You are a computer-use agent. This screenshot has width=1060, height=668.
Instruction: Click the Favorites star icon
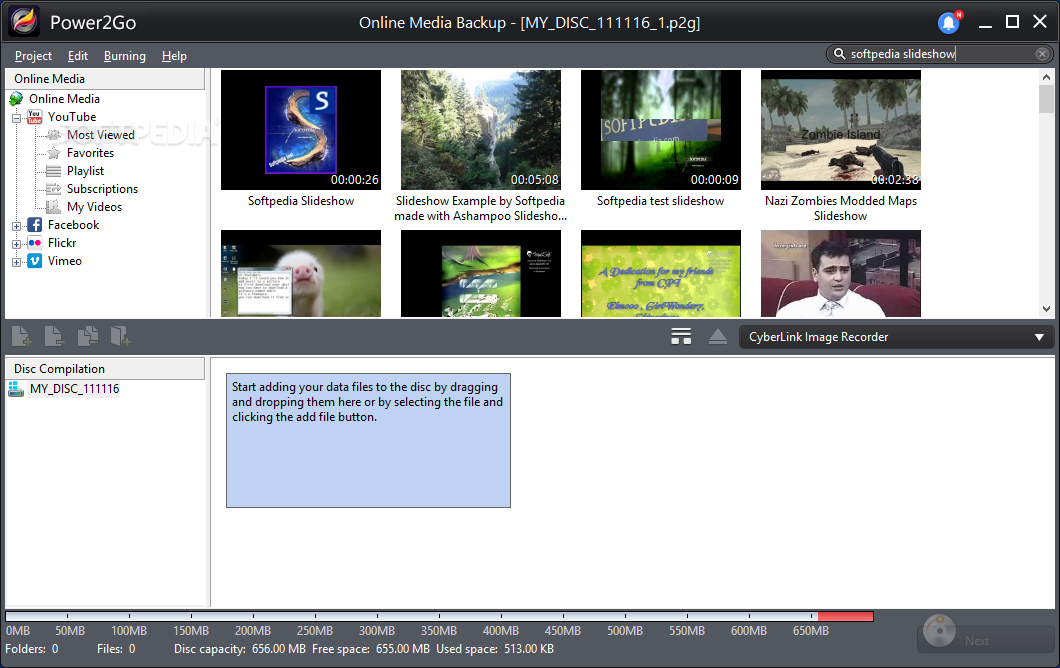[x=54, y=153]
